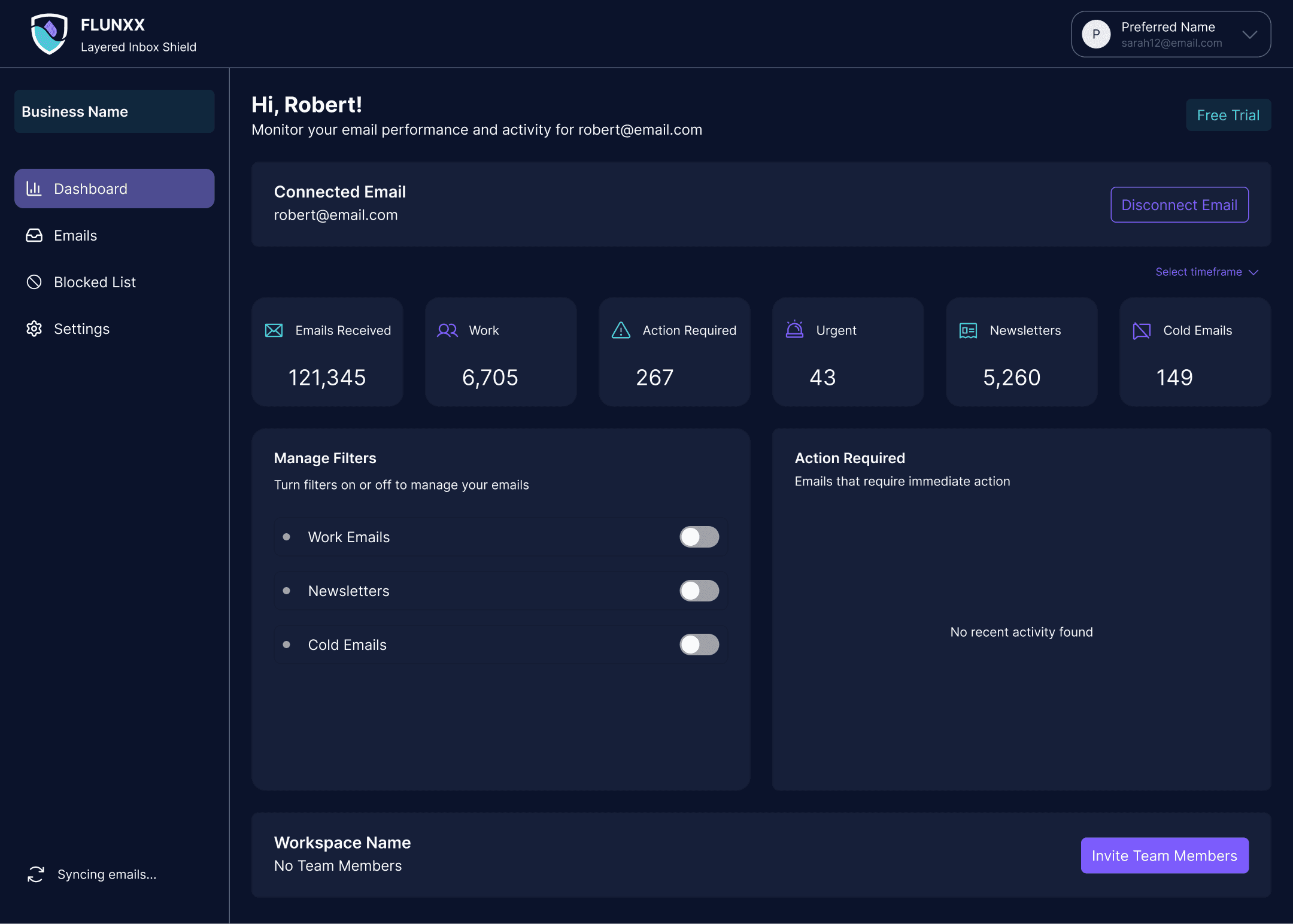1293x924 pixels.
Task: Click Invite Team Members button
Action: [x=1164, y=855]
